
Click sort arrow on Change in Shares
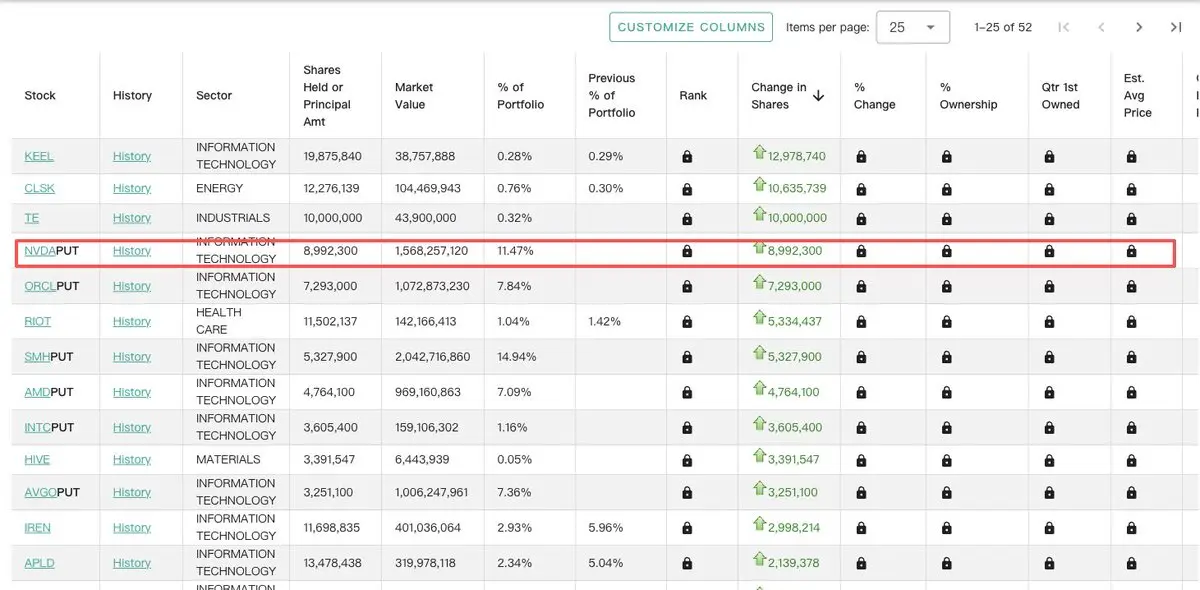pyautogui.click(x=818, y=96)
